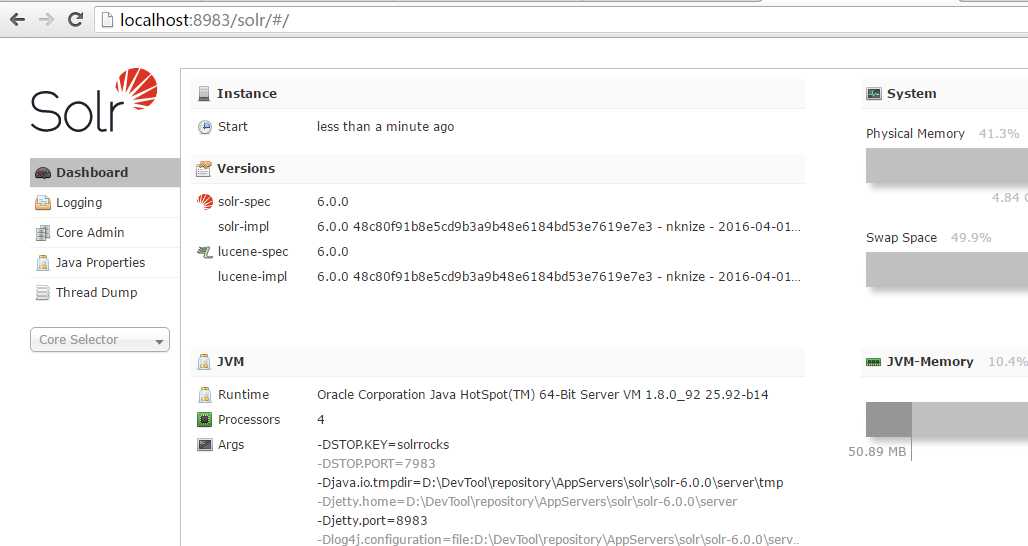The image size is (1028, 546).
Task: Click the Solr sun logo
Action: coord(137,88)
